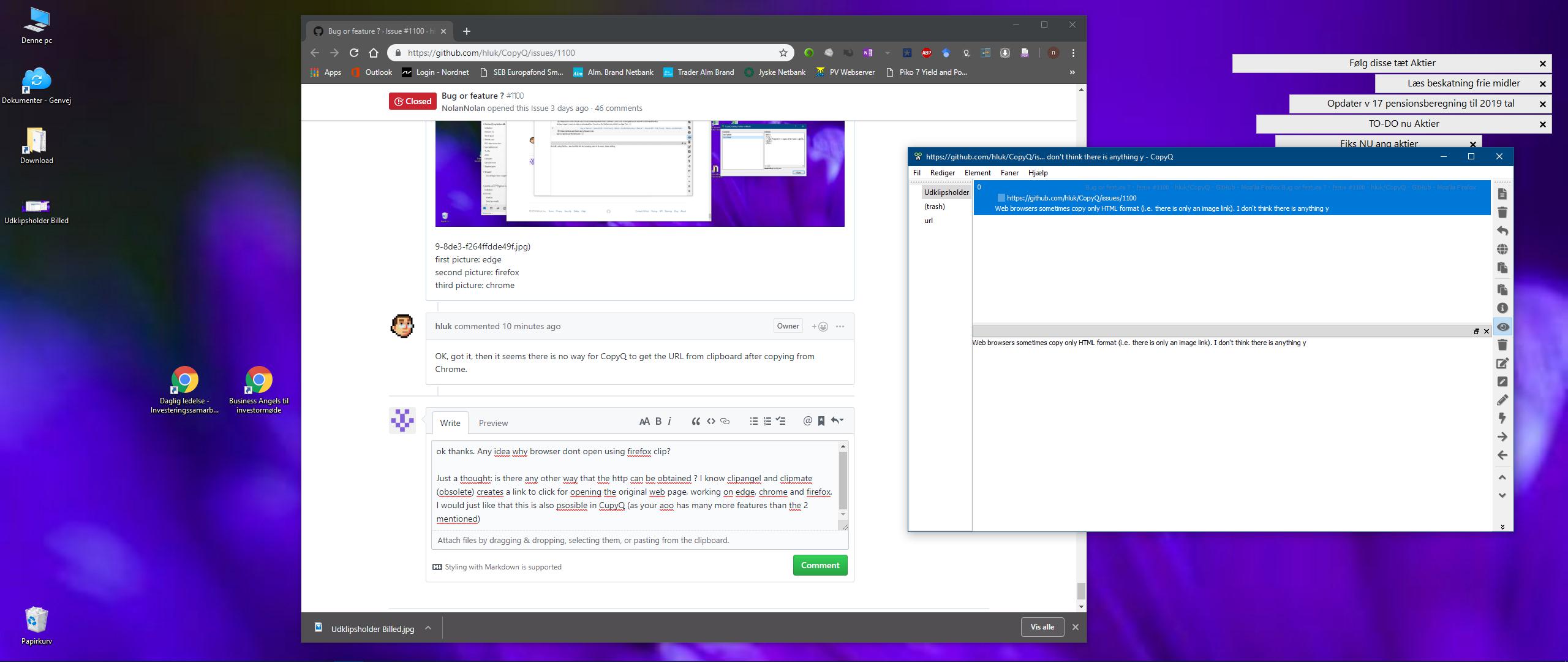Create a new item in CopyQ
The width and height of the screenshot is (1568, 662).
(1502, 195)
